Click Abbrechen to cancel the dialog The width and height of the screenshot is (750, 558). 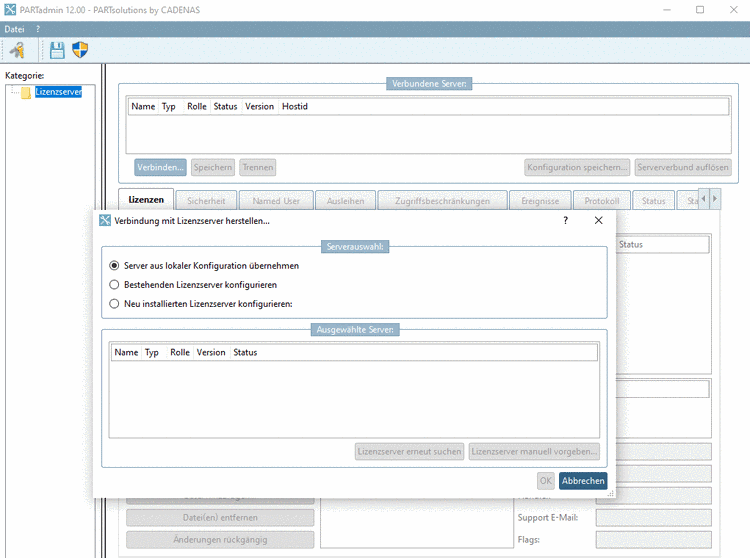point(583,481)
